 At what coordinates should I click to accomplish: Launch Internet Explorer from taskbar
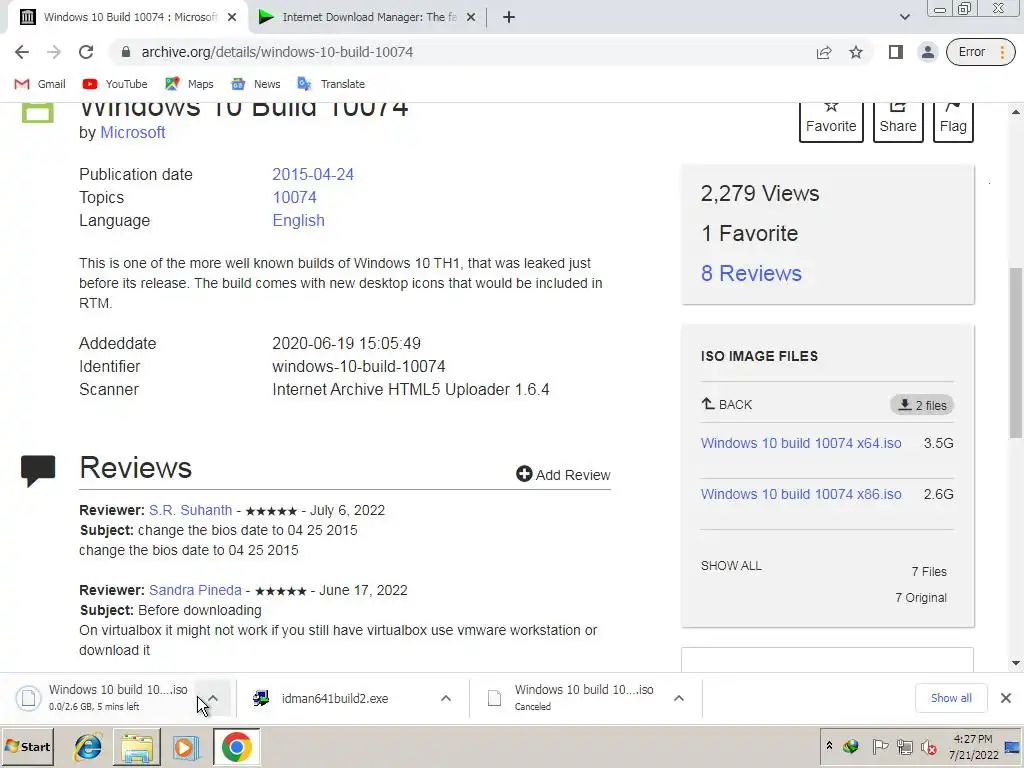88,747
